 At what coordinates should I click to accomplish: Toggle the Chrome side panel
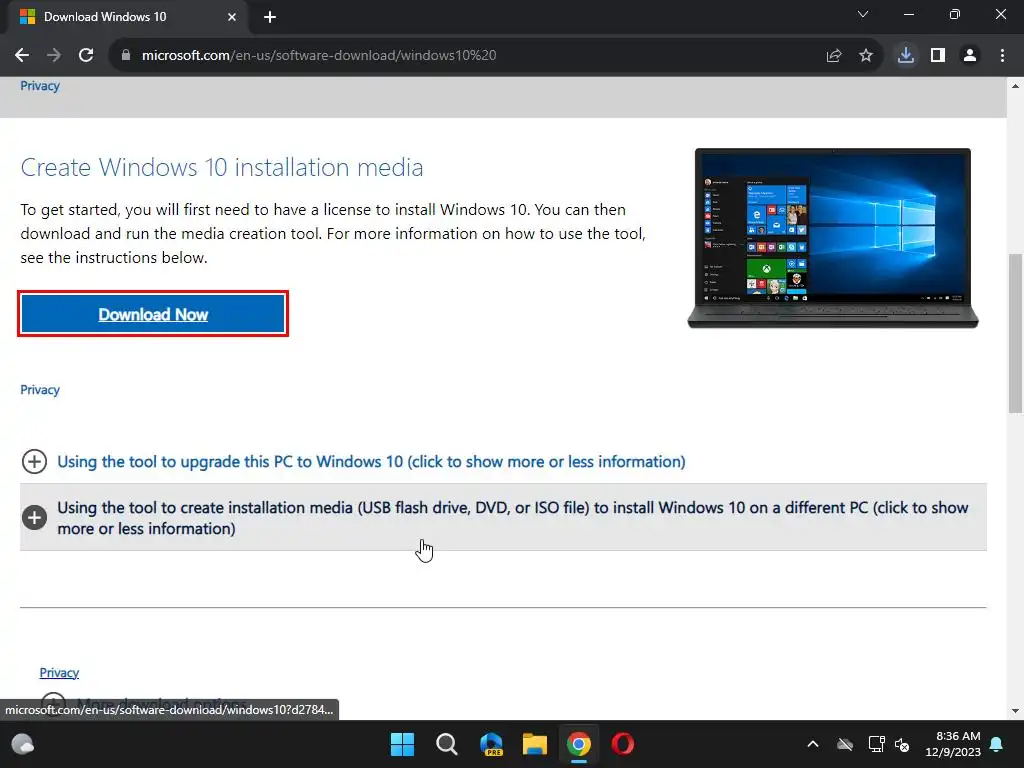point(938,56)
